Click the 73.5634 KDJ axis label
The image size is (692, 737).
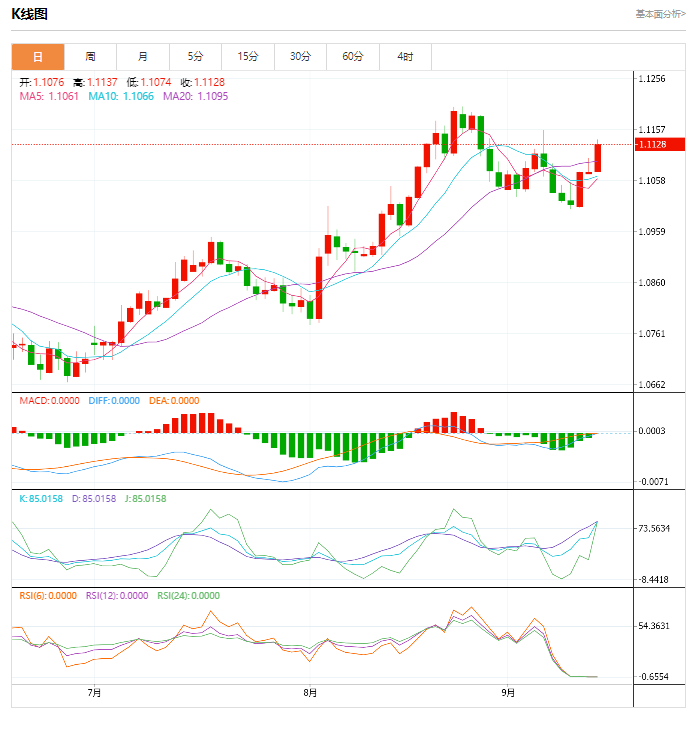coord(654,528)
